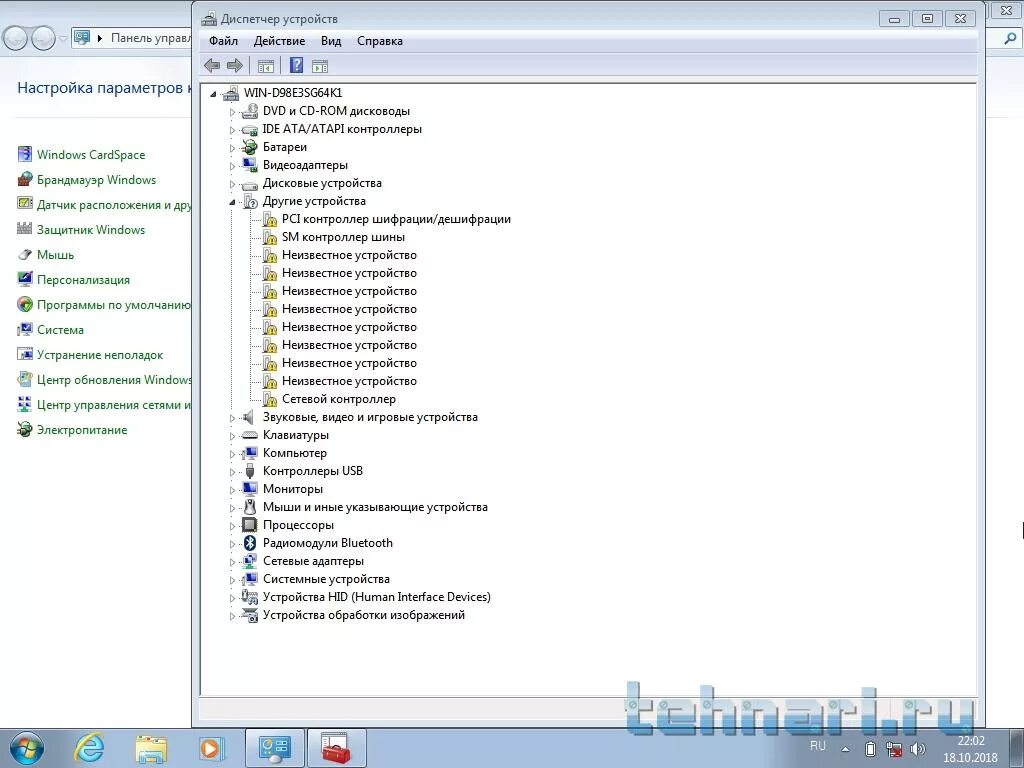Click the network status icon in system tray
1024x768 pixels.
point(894,749)
